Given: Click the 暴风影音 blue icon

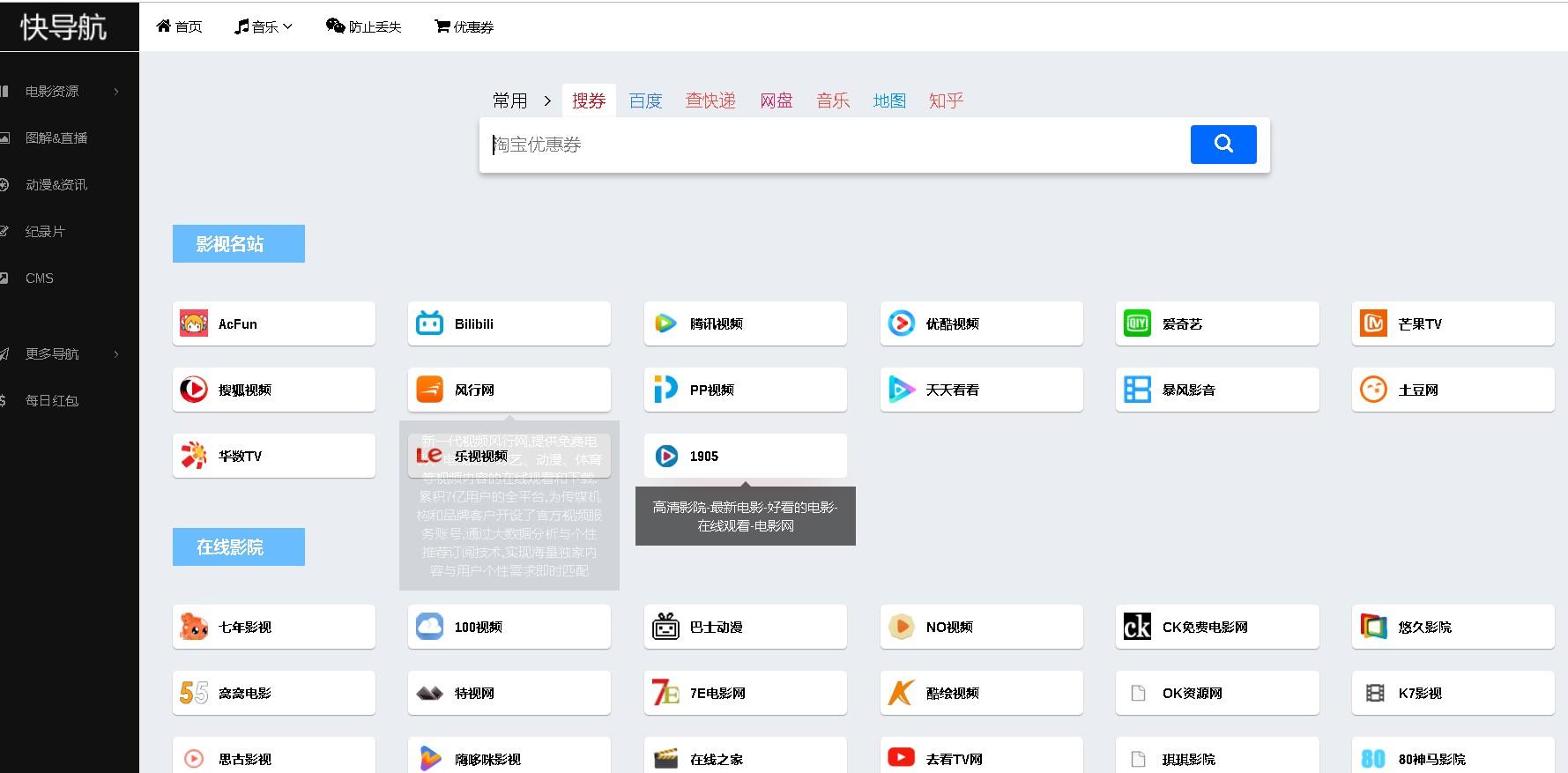Looking at the screenshot, I should coord(1137,390).
